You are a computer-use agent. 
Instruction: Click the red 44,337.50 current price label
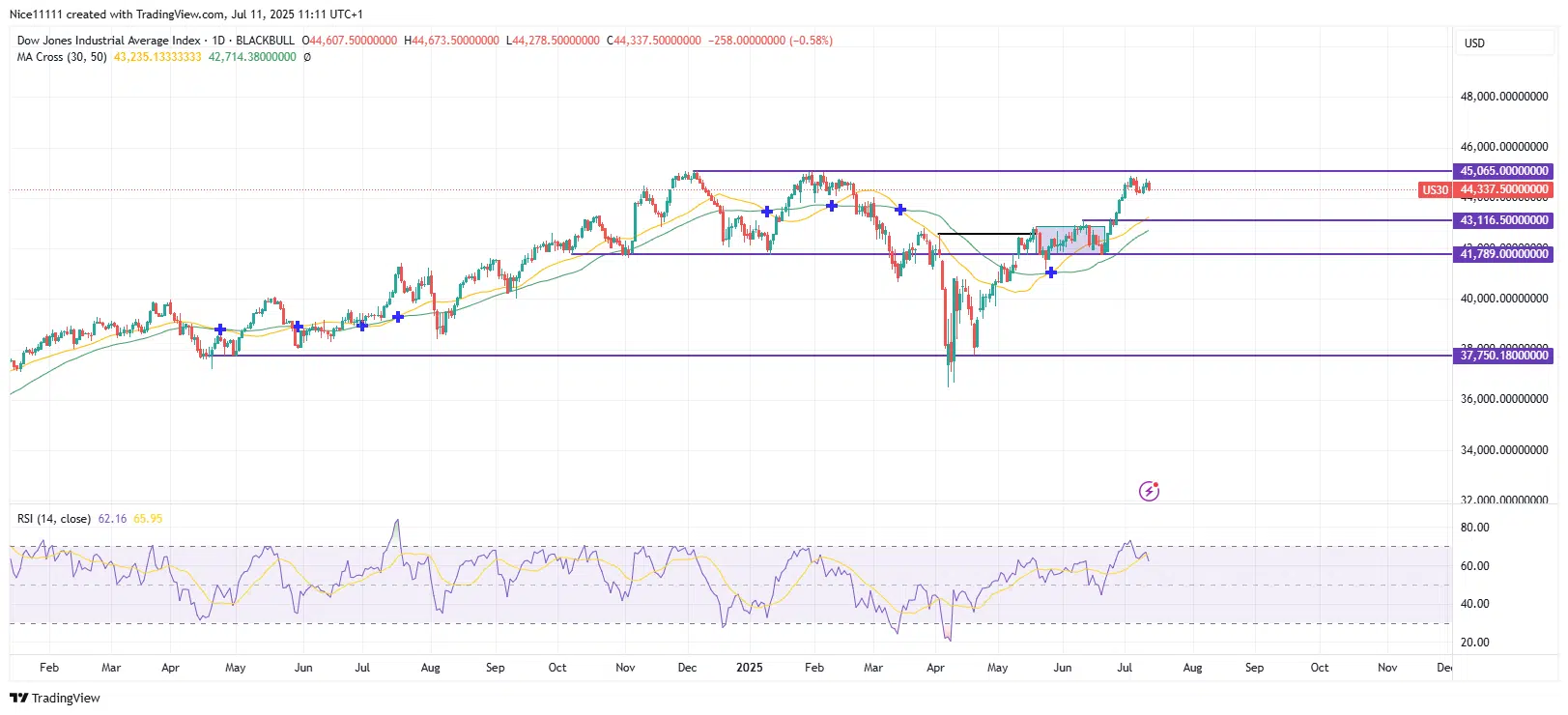coord(1503,190)
